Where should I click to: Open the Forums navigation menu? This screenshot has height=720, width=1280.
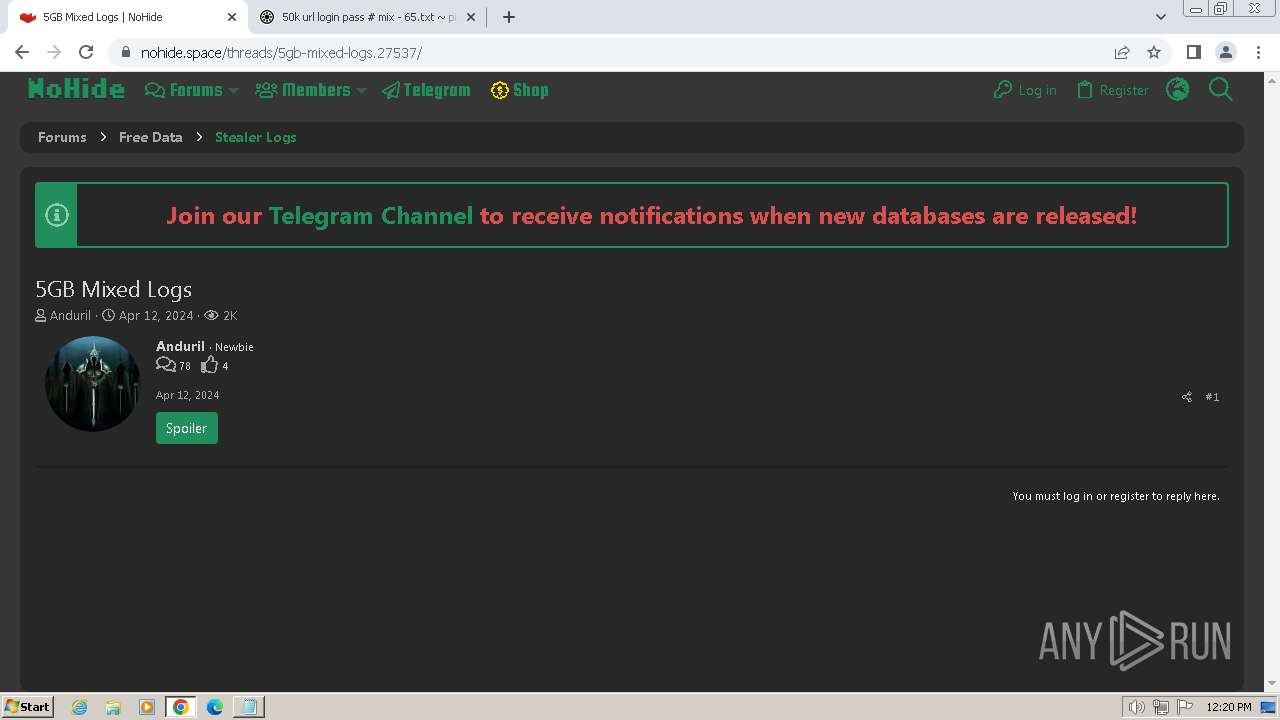click(x=185, y=90)
